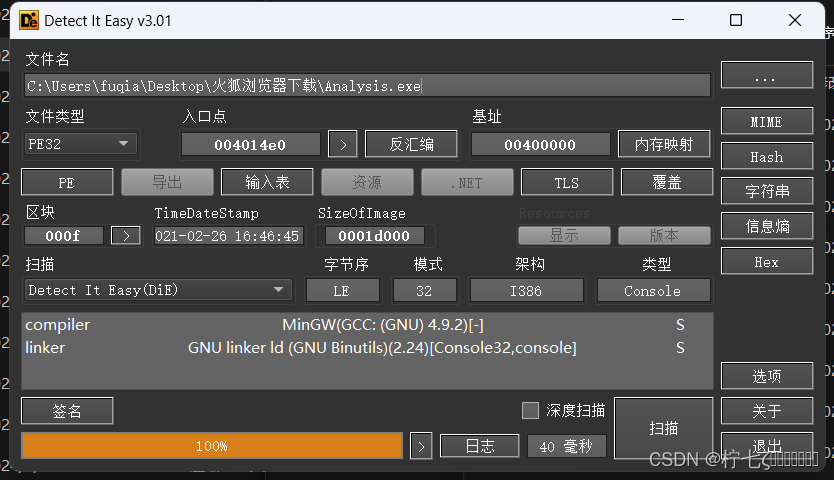Viewport: 834px width, 480px height.
Task: Click the type value Console
Action: 653,291
